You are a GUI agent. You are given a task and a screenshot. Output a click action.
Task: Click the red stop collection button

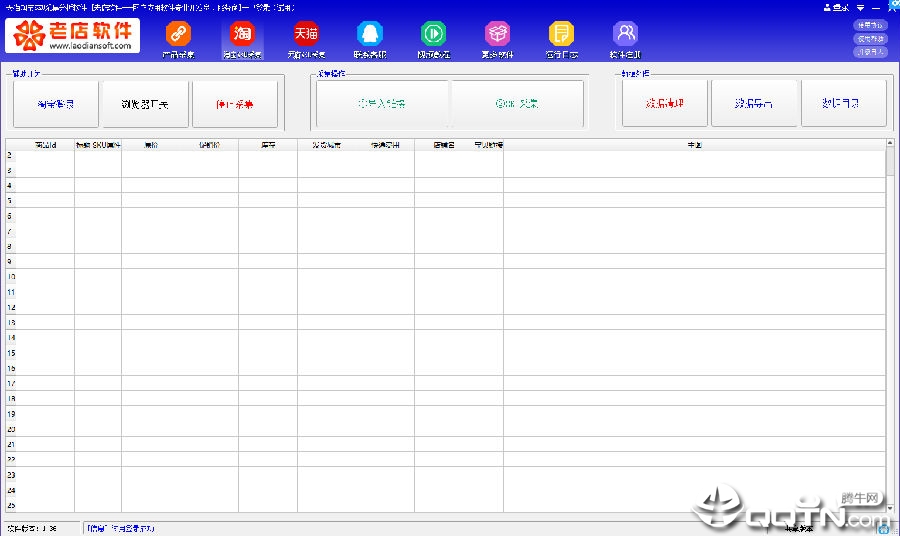[235, 104]
